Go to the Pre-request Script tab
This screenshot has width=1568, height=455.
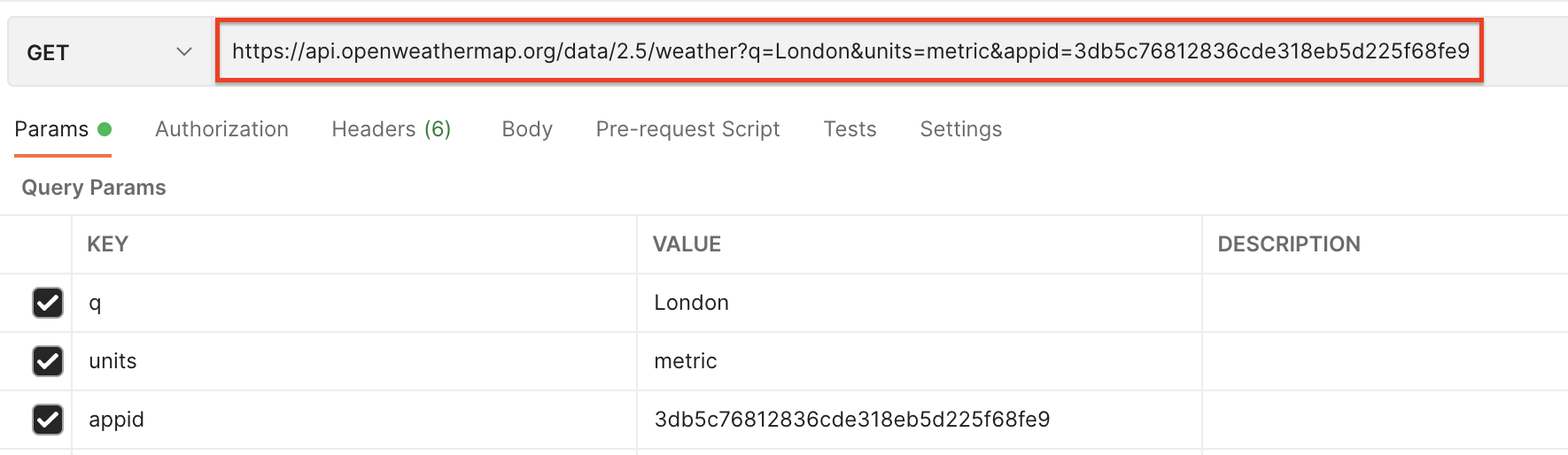[x=687, y=129]
